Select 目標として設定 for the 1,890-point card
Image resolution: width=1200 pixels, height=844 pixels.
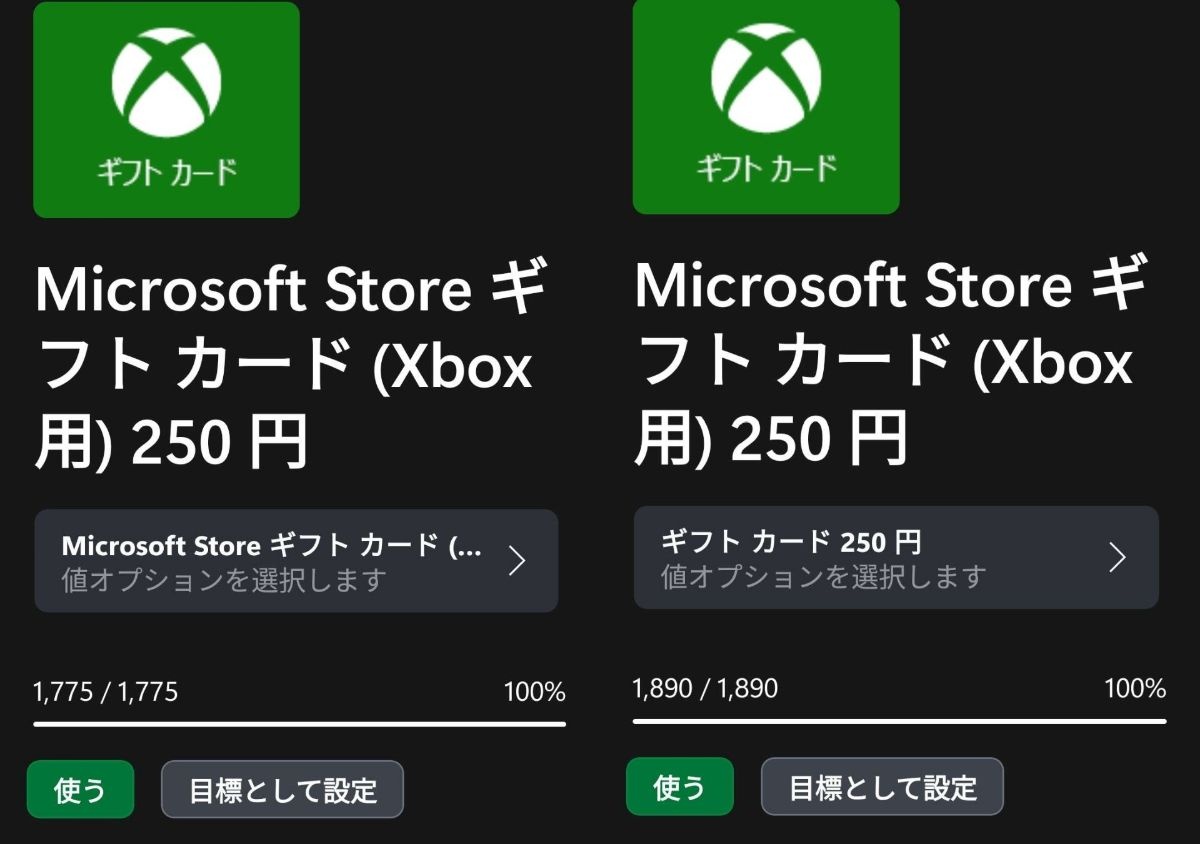pyautogui.click(x=882, y=787)
